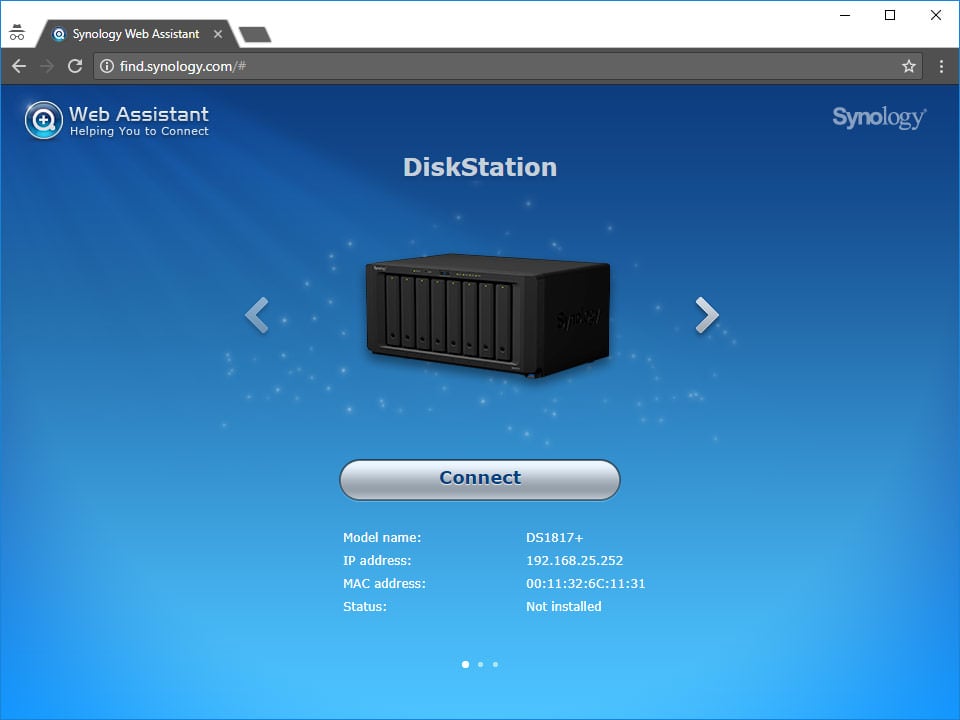The width and height of the screenshot is (960, 720).
Task: Minimize the browser window
Action: click(x=845, y=15)
